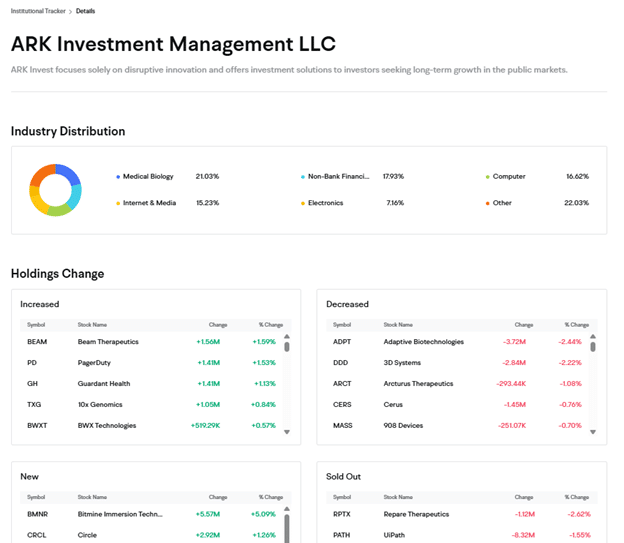Click Beam Therapeutics stock name
Viewport: 624px width, 543px height.
click(x=108, y=342)
